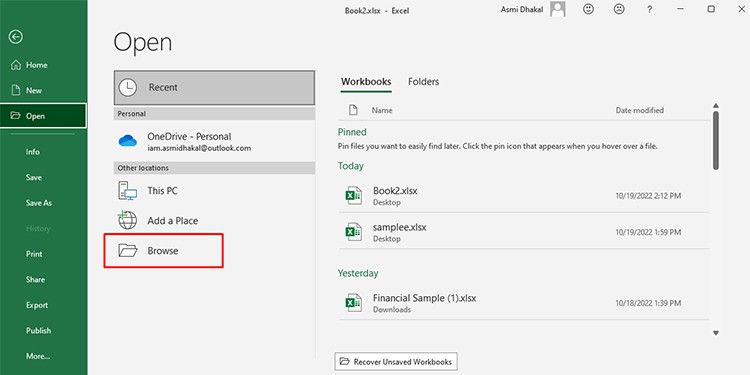The image size is (750, 375).
Task: Click the OneDrive cloud icon
Action: pyautogui.click(x=128, y=141)
